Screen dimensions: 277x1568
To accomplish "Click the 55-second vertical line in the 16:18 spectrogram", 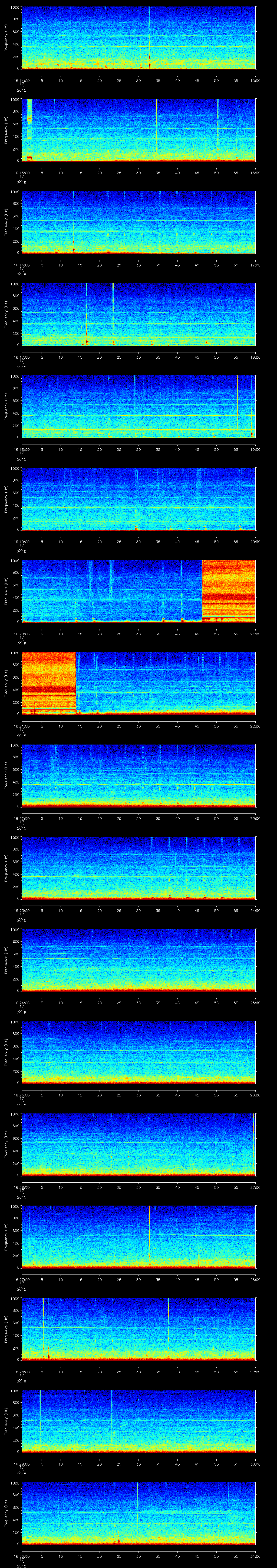I will [238, 405].
